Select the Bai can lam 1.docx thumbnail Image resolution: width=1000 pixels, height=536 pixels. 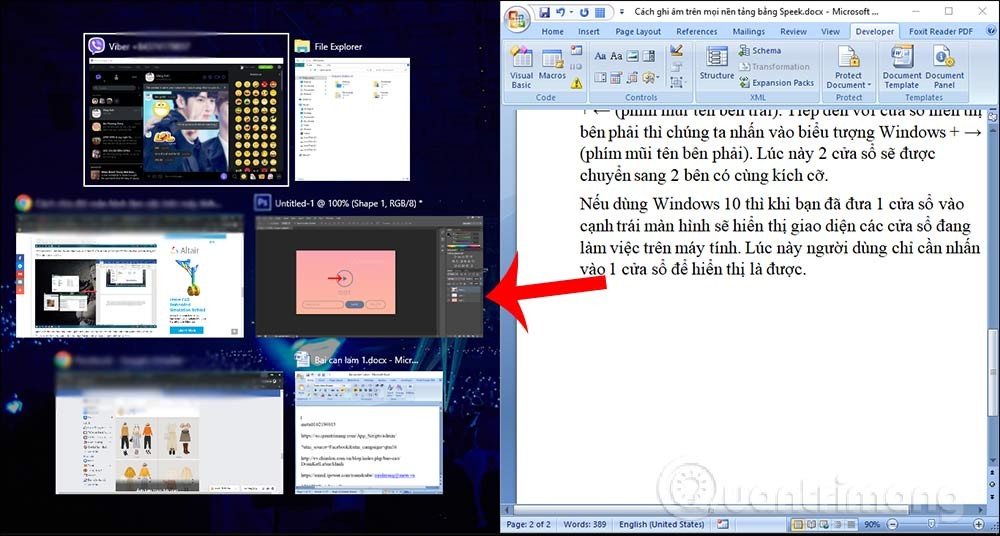click(368, 431)
